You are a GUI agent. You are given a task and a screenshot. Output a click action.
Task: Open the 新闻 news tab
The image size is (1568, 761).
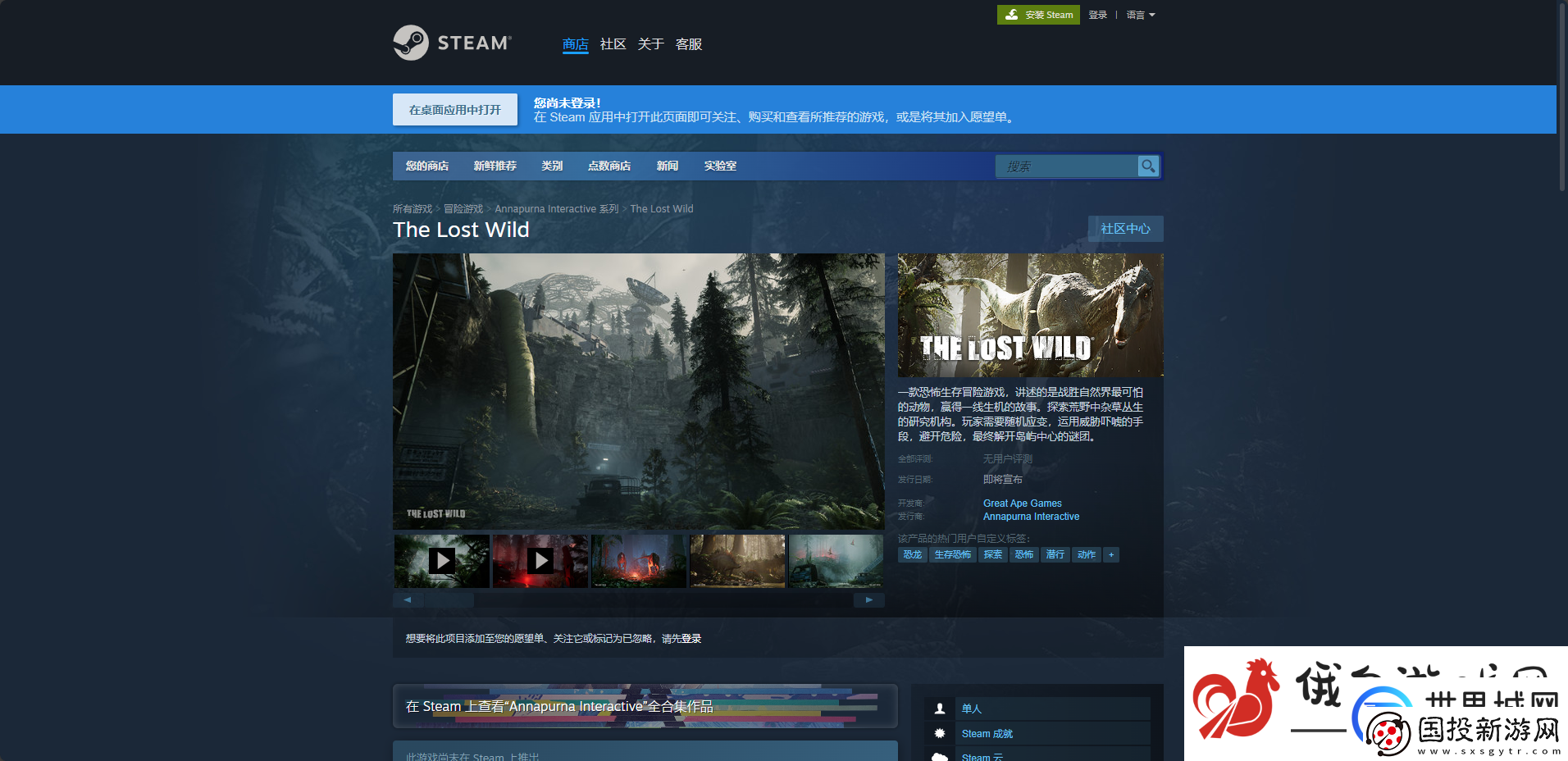(668, 166)
